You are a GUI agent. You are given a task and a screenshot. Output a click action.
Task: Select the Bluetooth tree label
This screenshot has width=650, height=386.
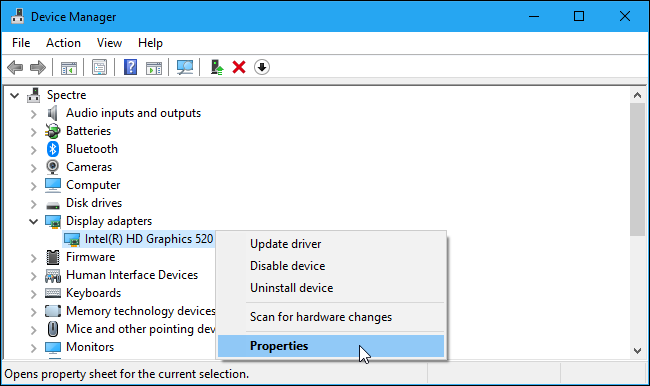(x=92, y=149)
